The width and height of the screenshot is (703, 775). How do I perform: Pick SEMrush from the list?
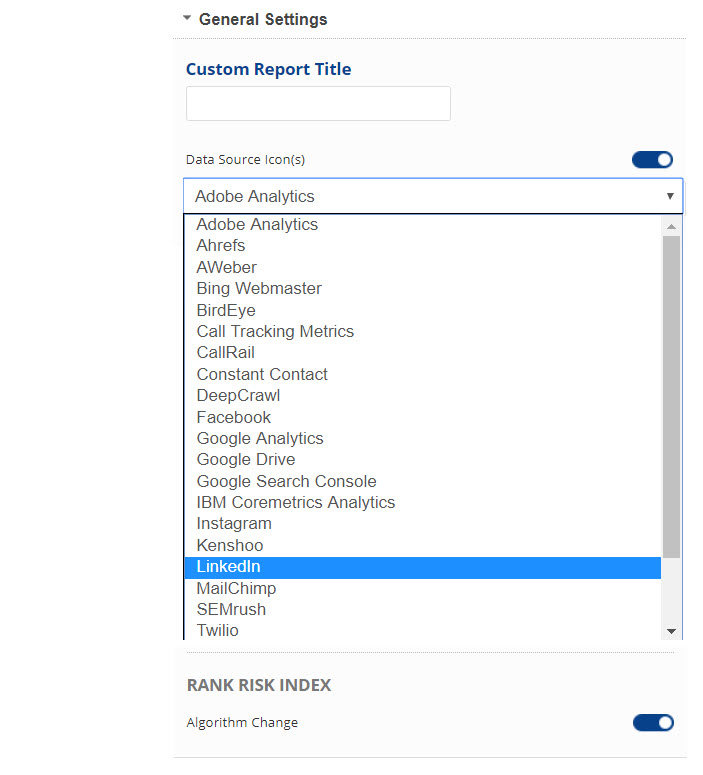point(231,609)
